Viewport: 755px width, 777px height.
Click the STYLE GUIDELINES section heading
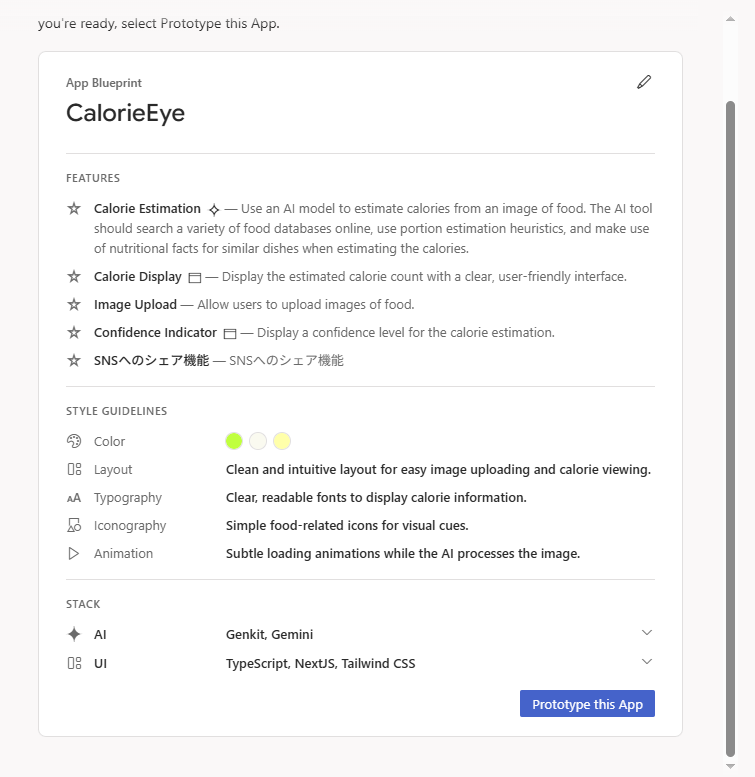(116, 411)
